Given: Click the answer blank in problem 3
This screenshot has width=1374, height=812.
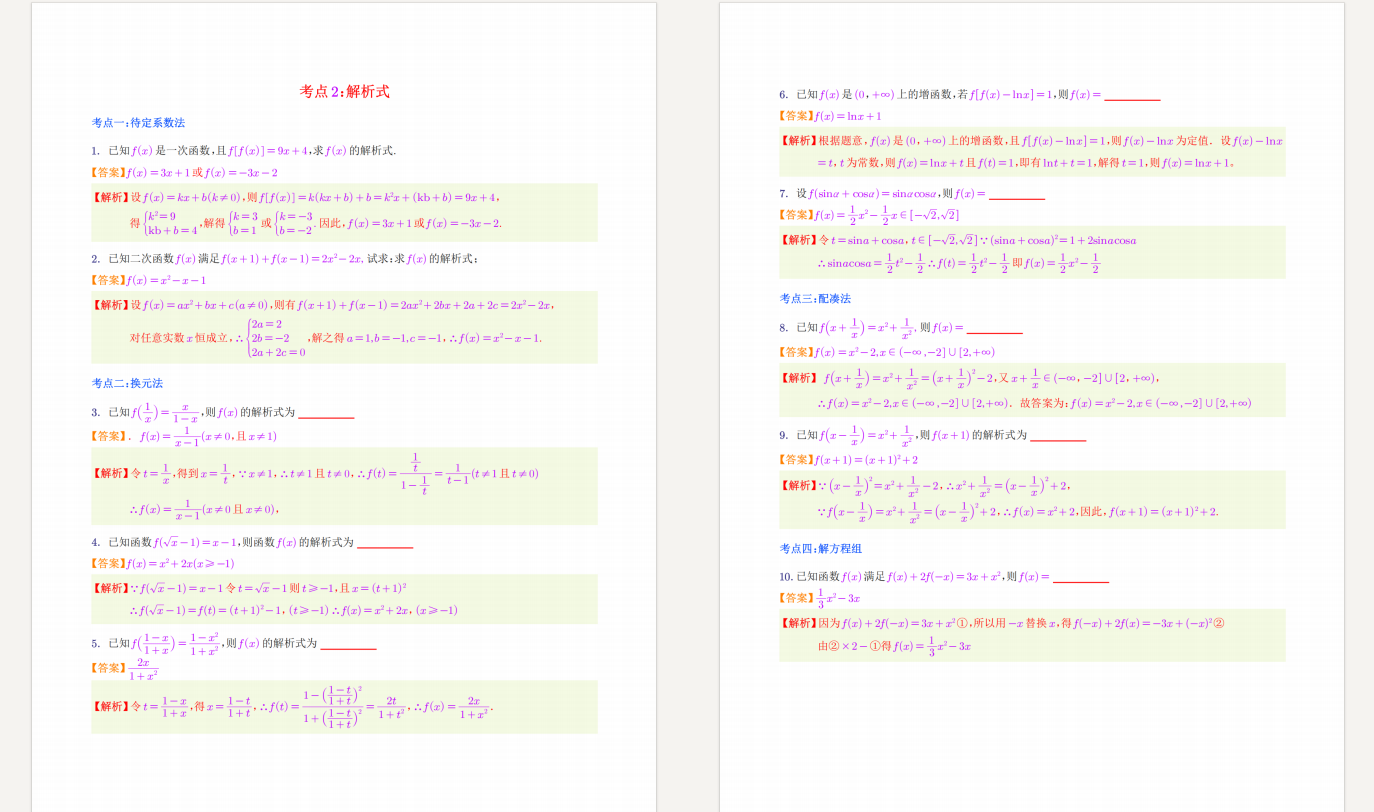Looking at the screenshot, I should (x=326, y=415).
